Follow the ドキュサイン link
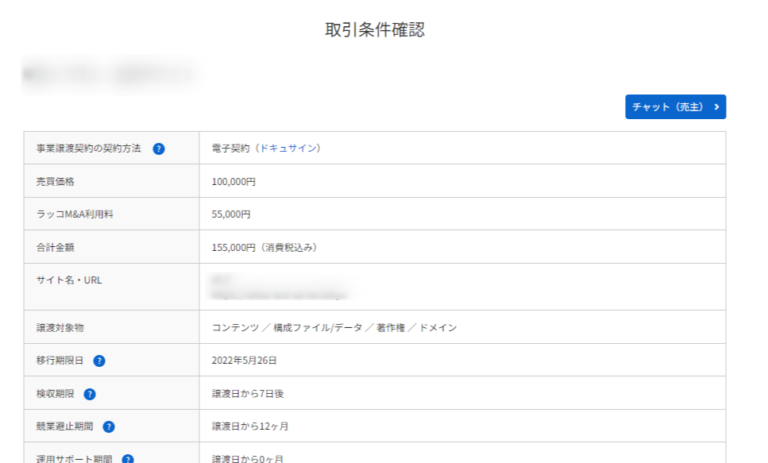Image resolution: width=768 pixels, height=463 pixels. (x=289, y=148)
